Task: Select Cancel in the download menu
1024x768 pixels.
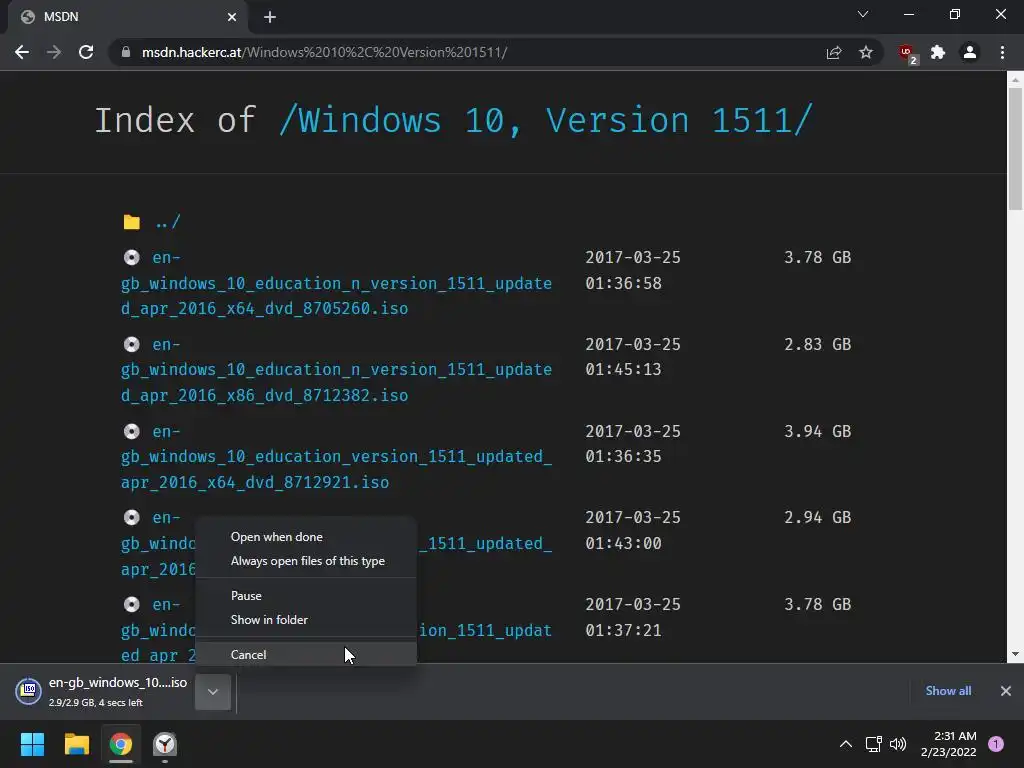Action: click(x=306, y=654)
